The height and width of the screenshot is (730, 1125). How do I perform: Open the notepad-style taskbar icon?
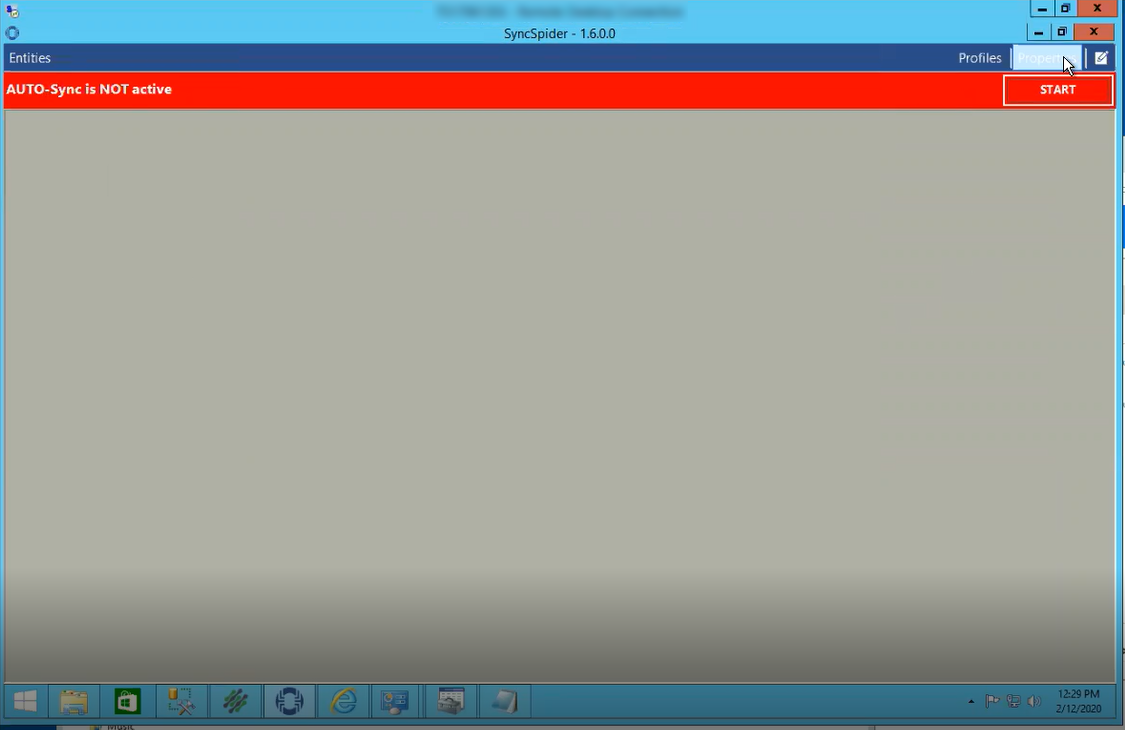tap(504, 701)
